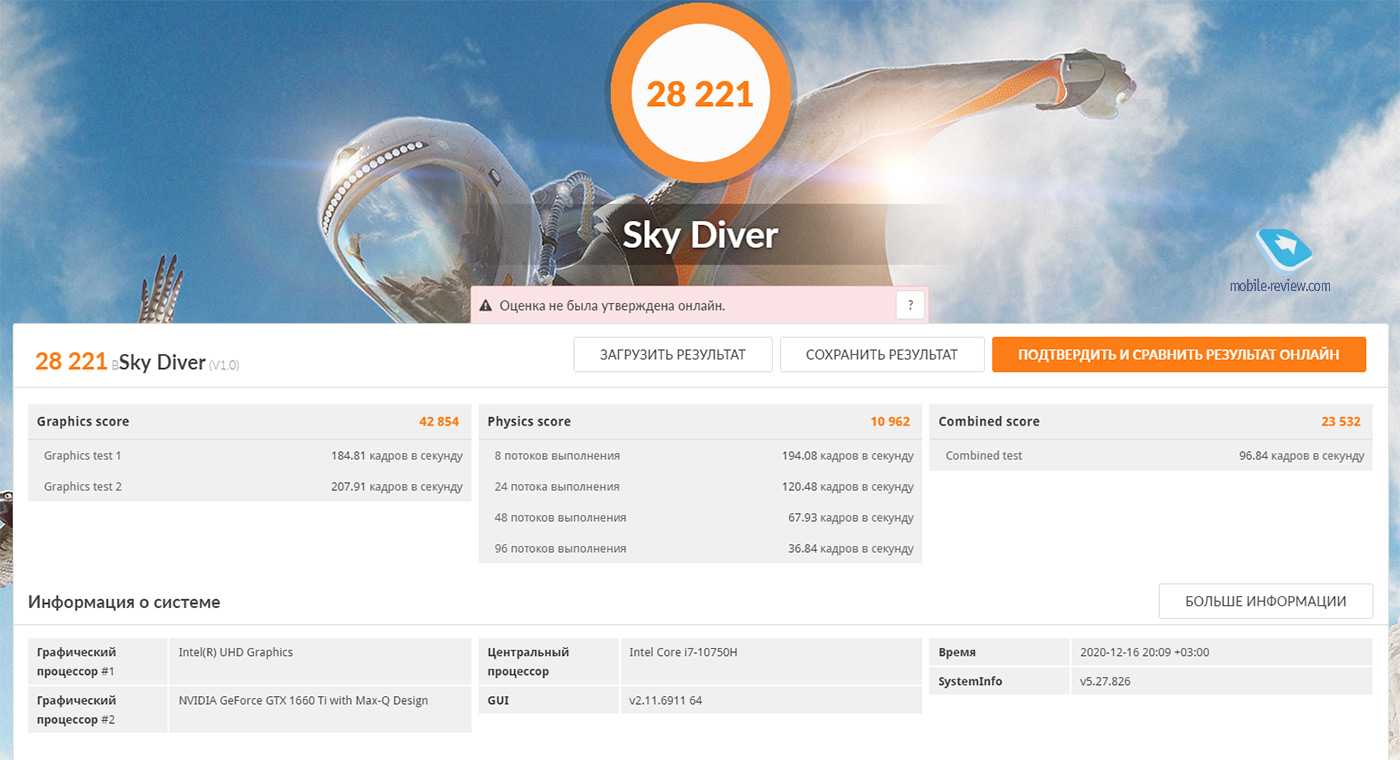Select the 96 потоков выполнения row
The height and width of the screenshot is (760, 1400).
tap(700, 548)
